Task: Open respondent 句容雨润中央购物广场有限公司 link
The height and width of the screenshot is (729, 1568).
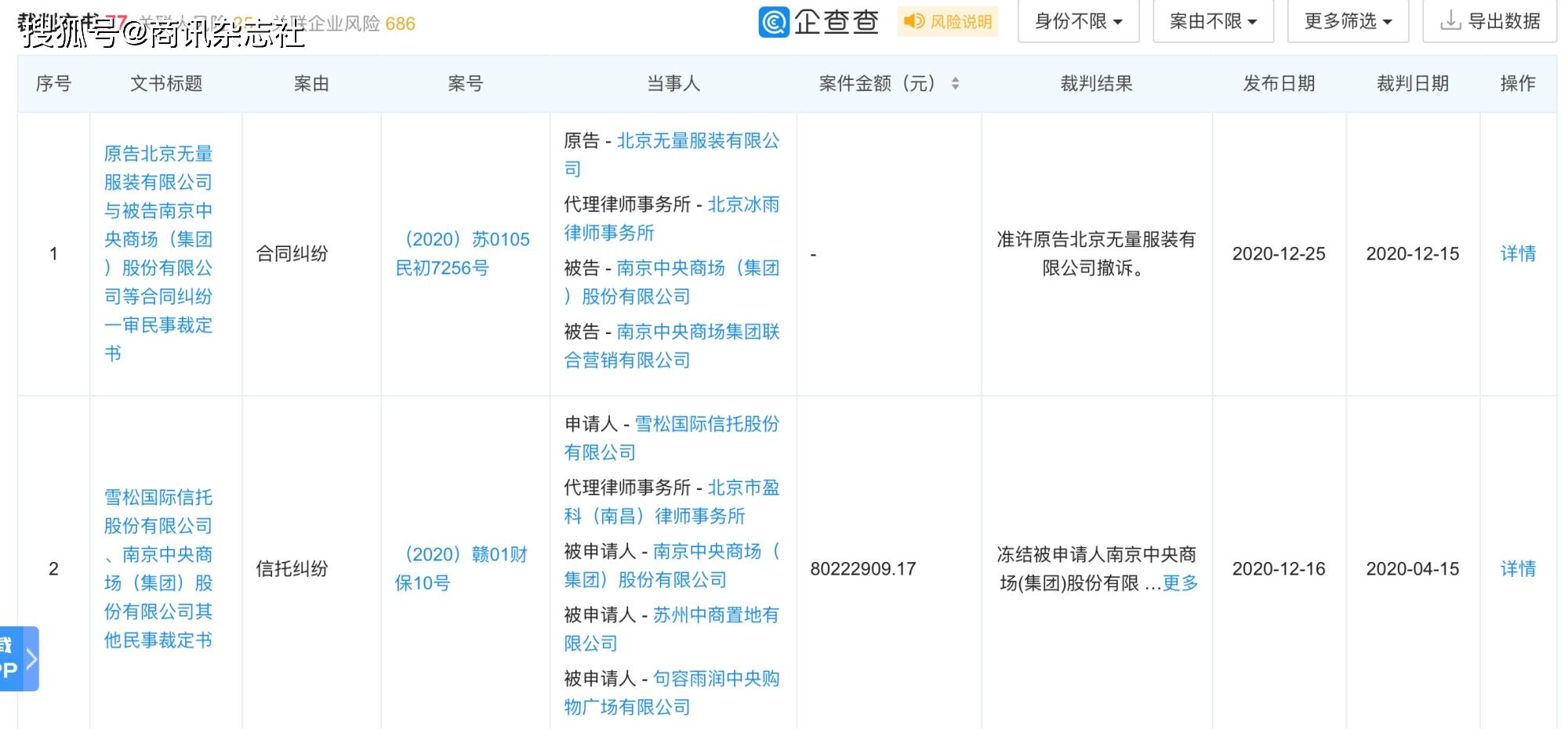Action: pyautogui.click(x=671, y=692)
